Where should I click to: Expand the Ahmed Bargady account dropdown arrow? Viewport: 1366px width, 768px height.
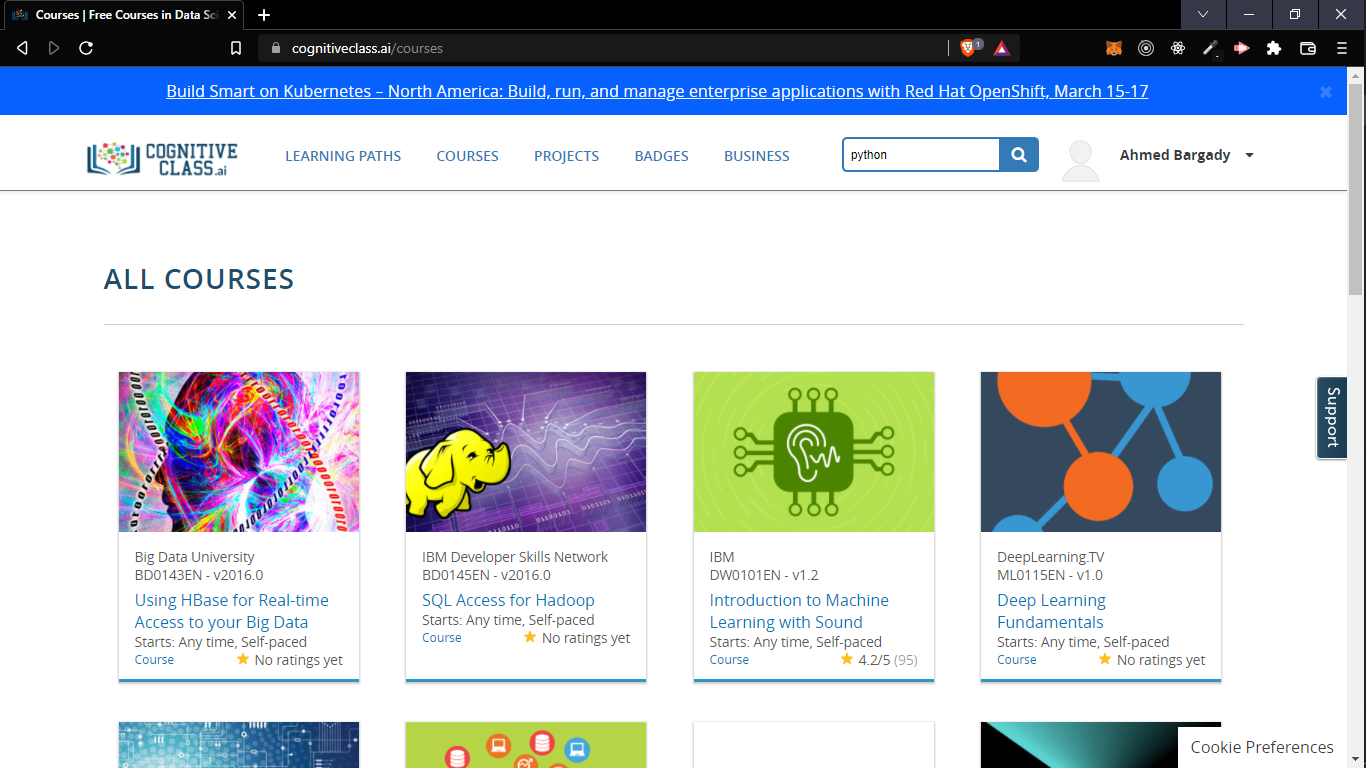(x=1249, y=156)
